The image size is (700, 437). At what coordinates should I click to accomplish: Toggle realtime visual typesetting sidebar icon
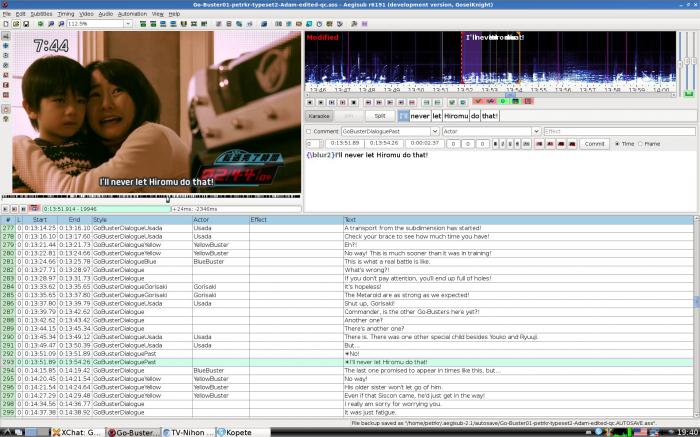6,109
